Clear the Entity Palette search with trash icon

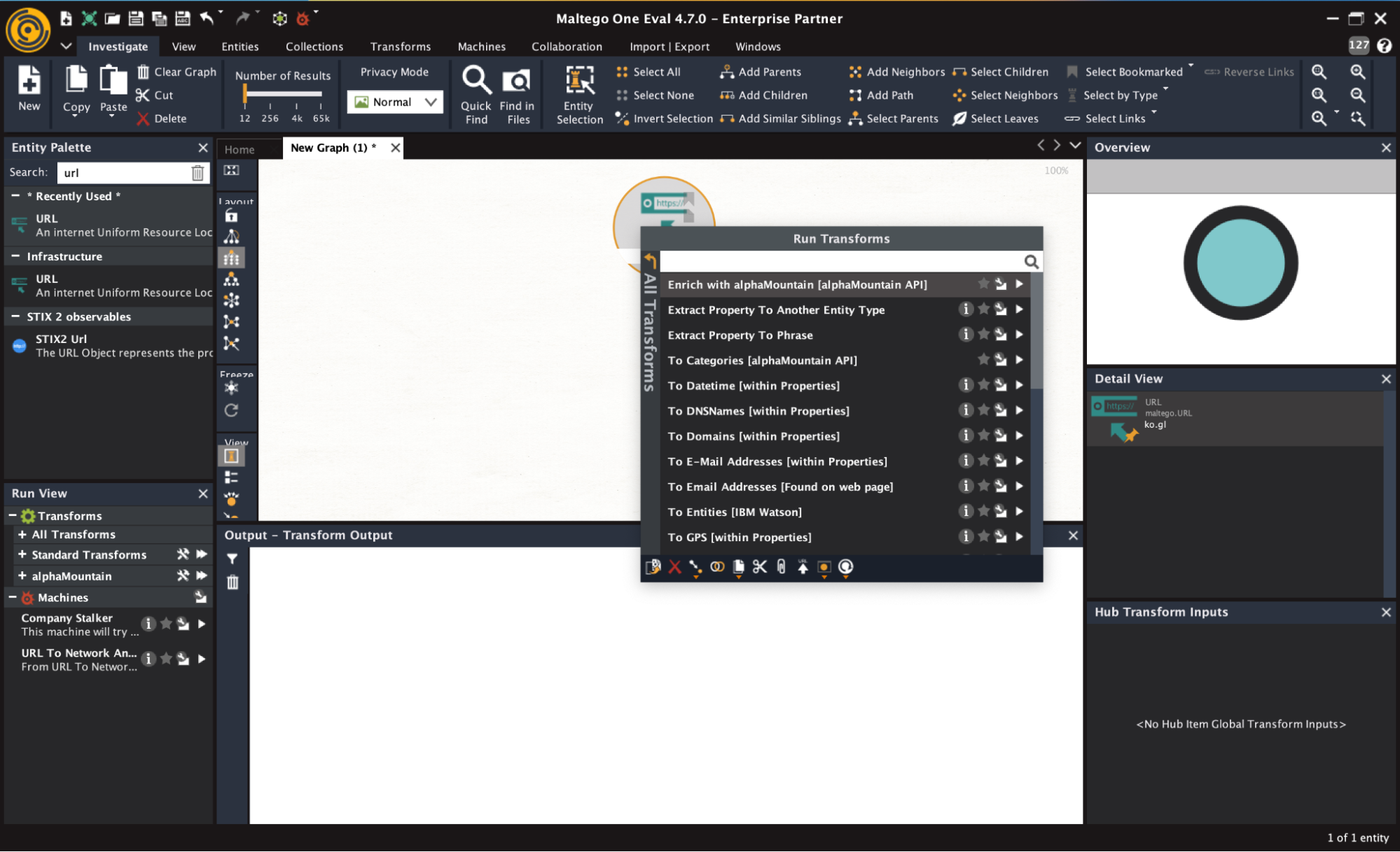click(198, 173)
